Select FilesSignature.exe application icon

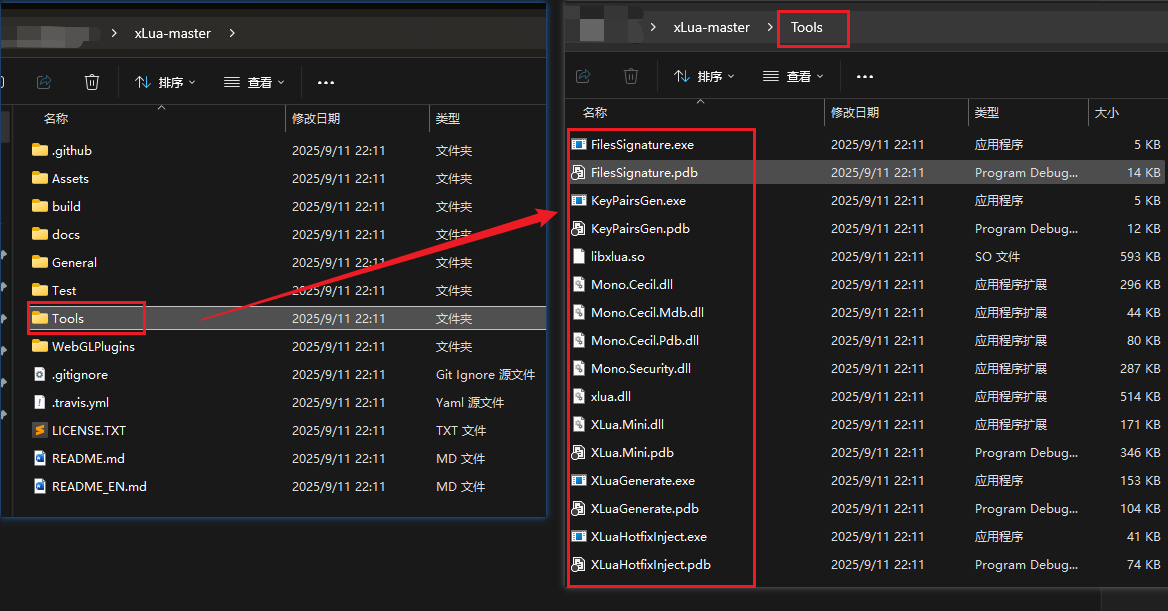click(579, 145)
